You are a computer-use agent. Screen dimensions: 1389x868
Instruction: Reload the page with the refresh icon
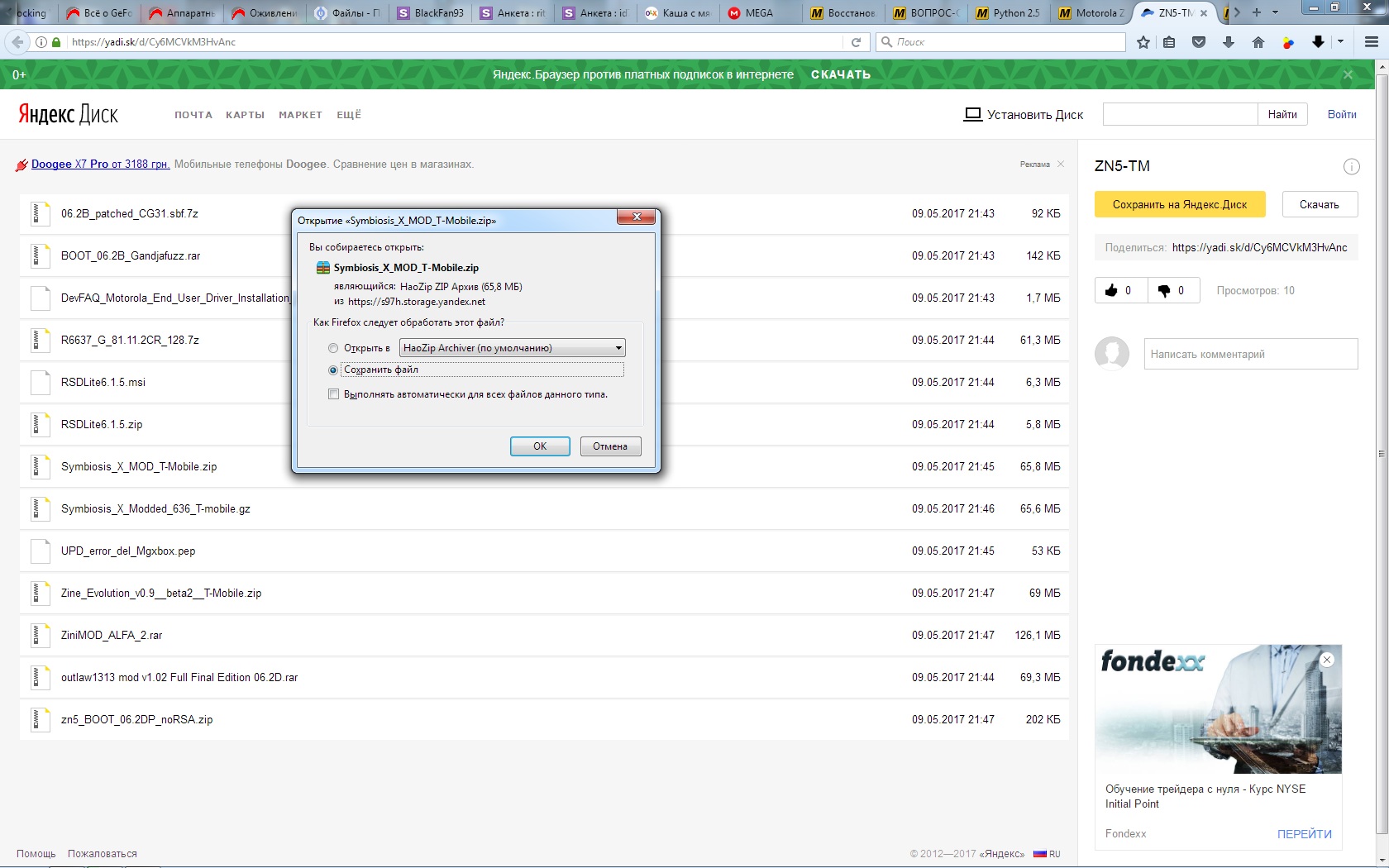coord(857,41)
